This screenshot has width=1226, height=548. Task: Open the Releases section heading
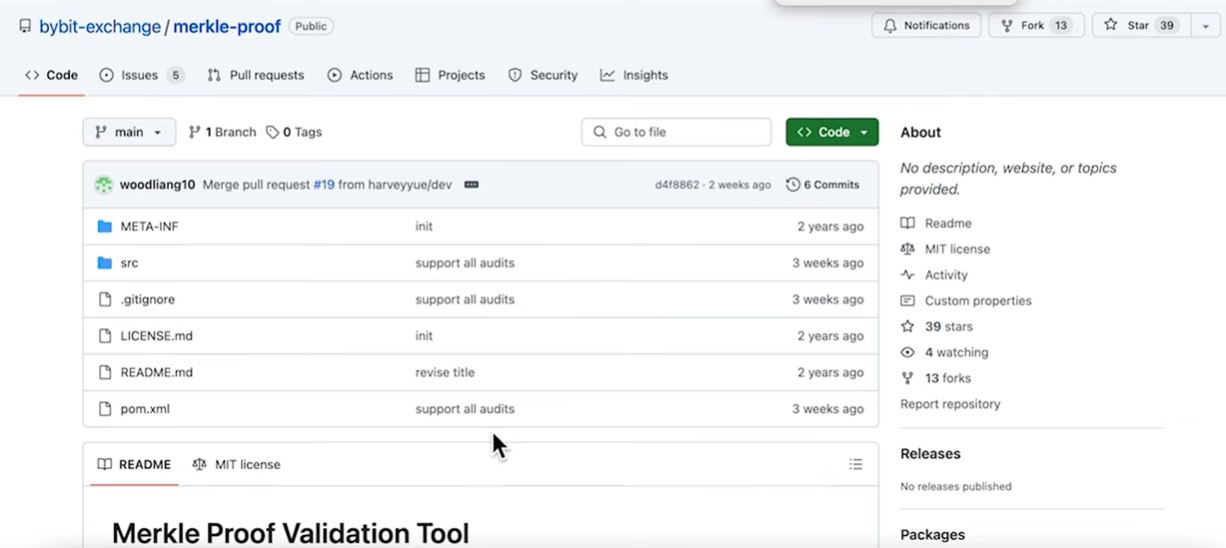click(x=930, y=454)
